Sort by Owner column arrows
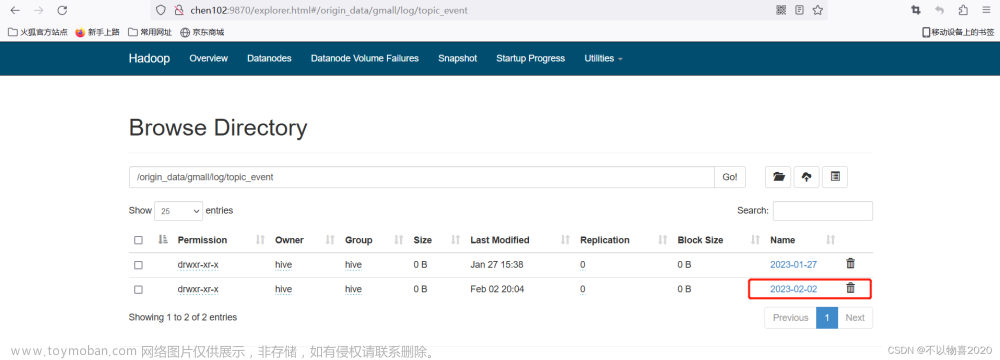 click(330, 240)
